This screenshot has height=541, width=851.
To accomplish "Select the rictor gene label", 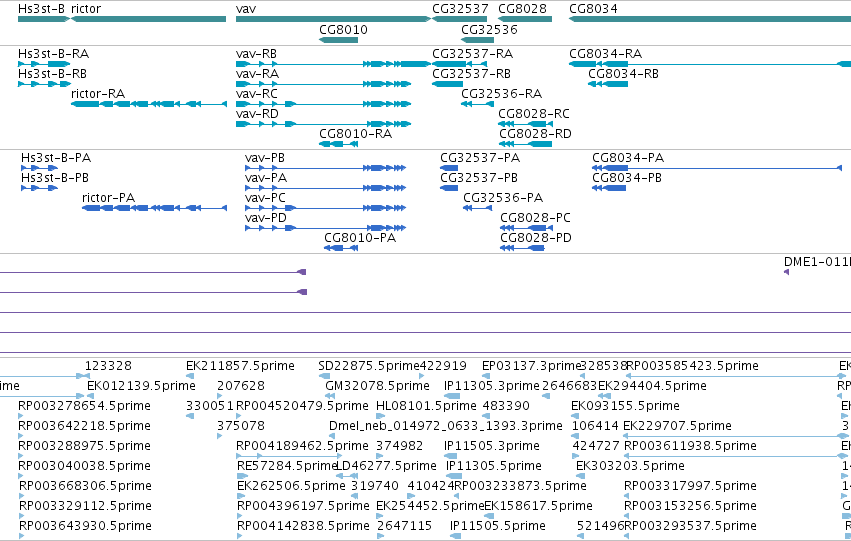I will pyautogui.click(x=86, y=9).
